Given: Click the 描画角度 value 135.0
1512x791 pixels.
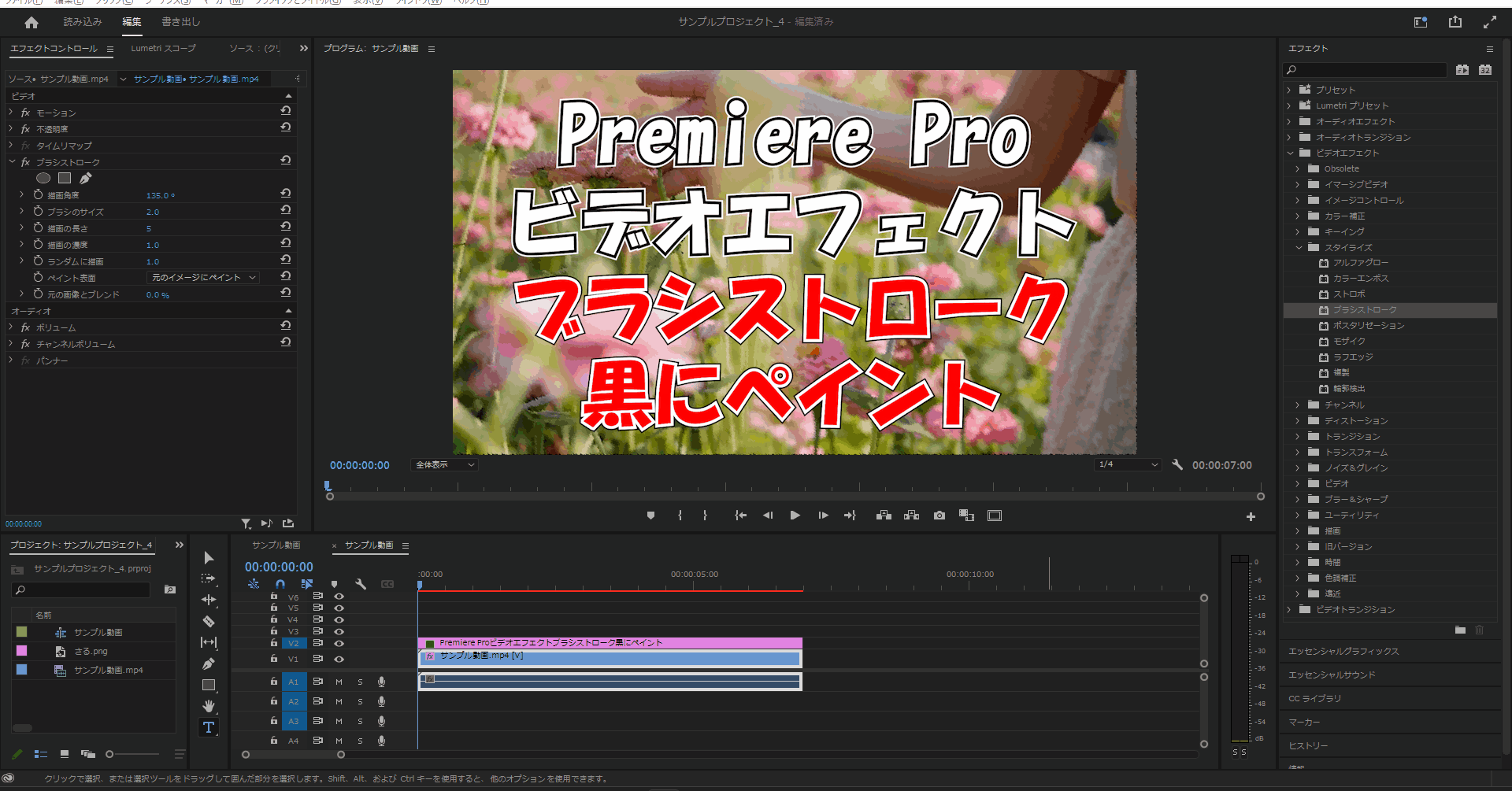Looking at the screenshot, I should click(x=160, y=195).
